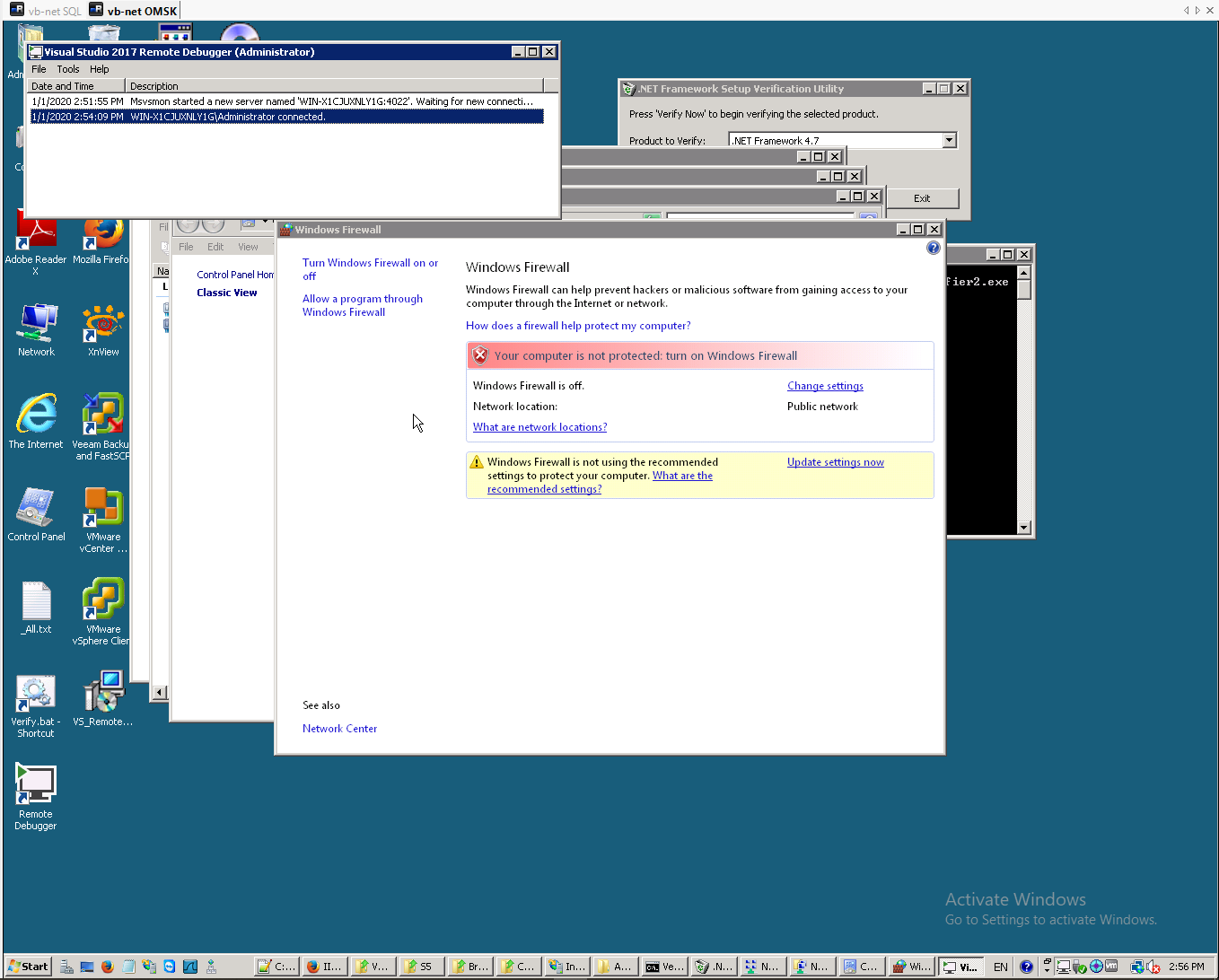Open the 'What are network locations?' link

[539, 427]
